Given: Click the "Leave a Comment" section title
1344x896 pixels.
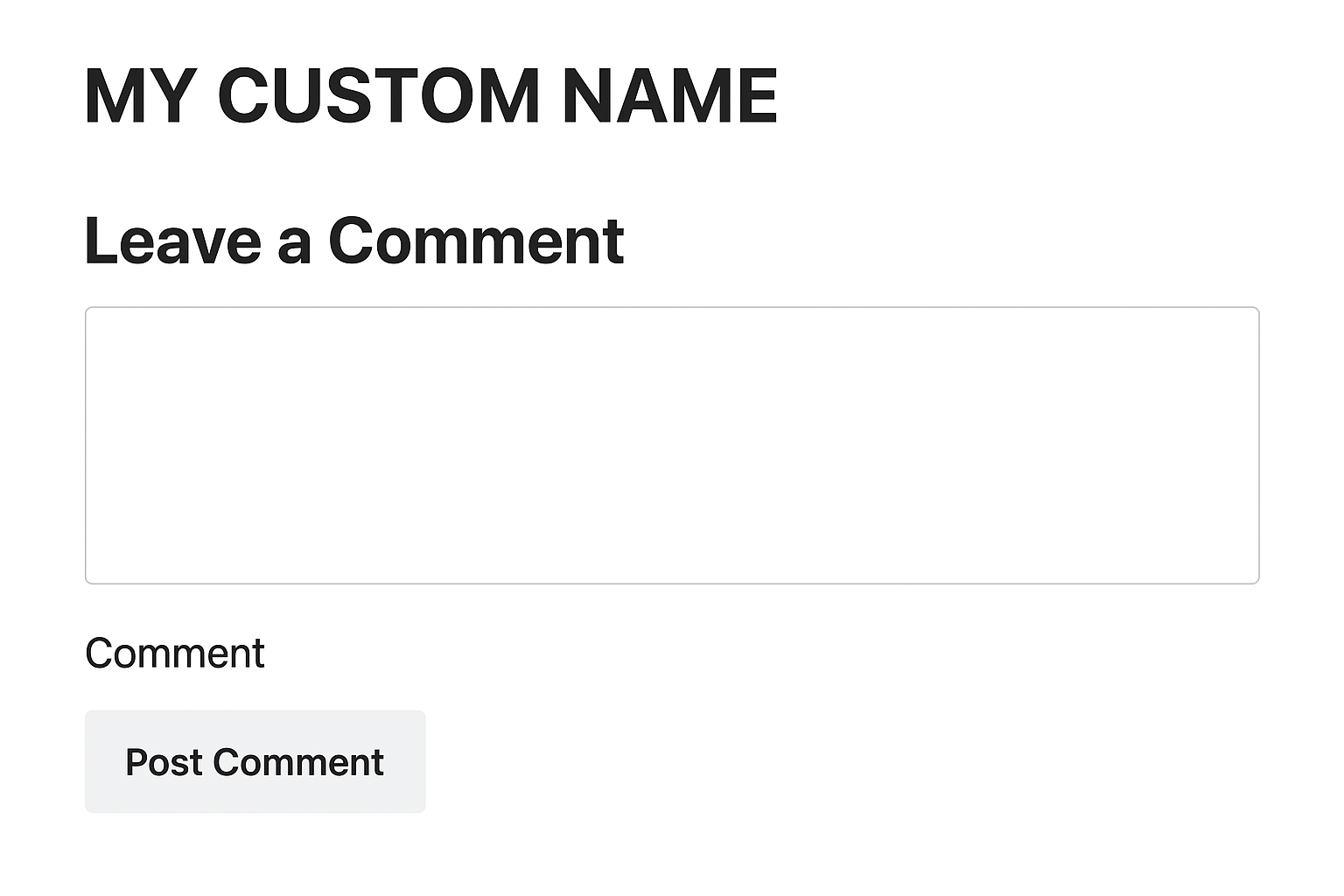Looking at the screenshot, I should 354,241.
